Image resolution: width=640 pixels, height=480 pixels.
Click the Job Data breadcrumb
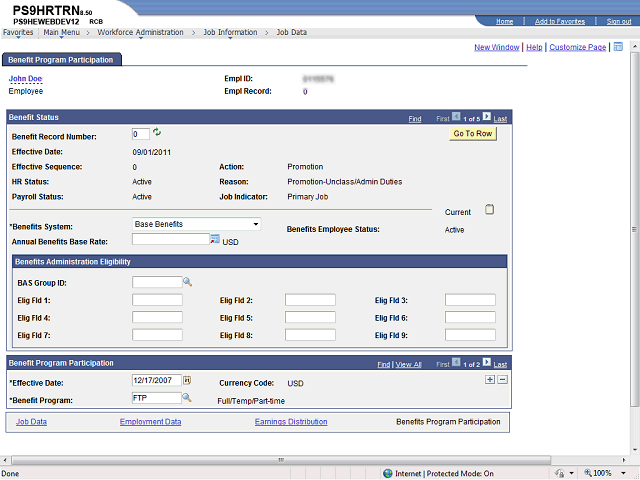click(x=291, y=32)
